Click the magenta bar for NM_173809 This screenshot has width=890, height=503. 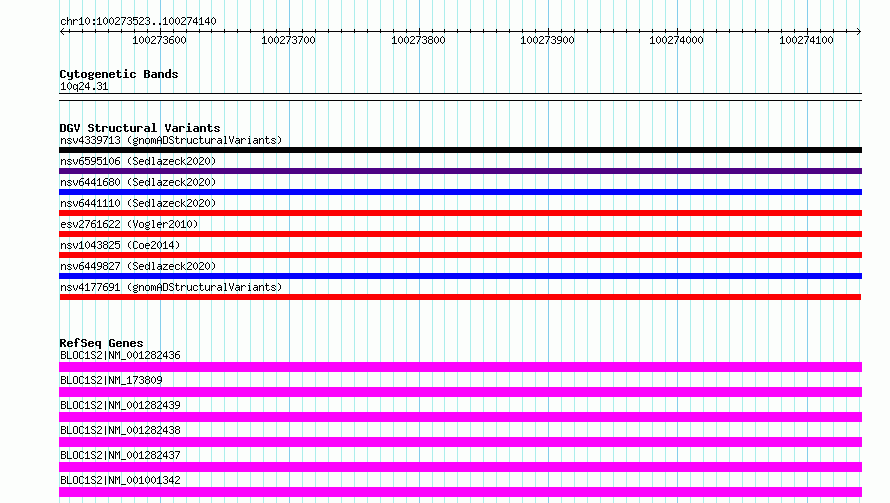pyautogui.click(x=460, y=392)
